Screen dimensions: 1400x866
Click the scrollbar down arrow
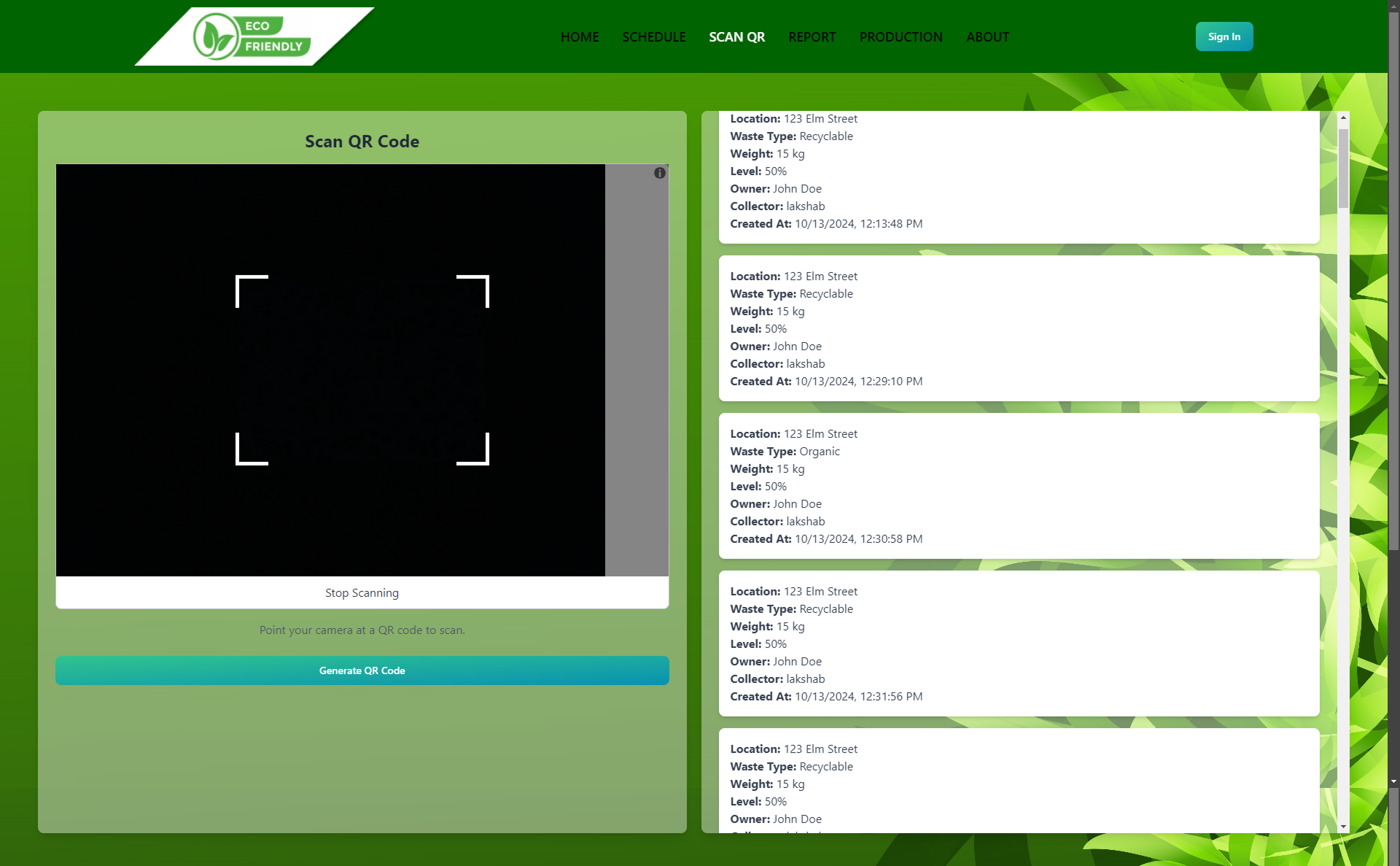(x=1342, y=828)
